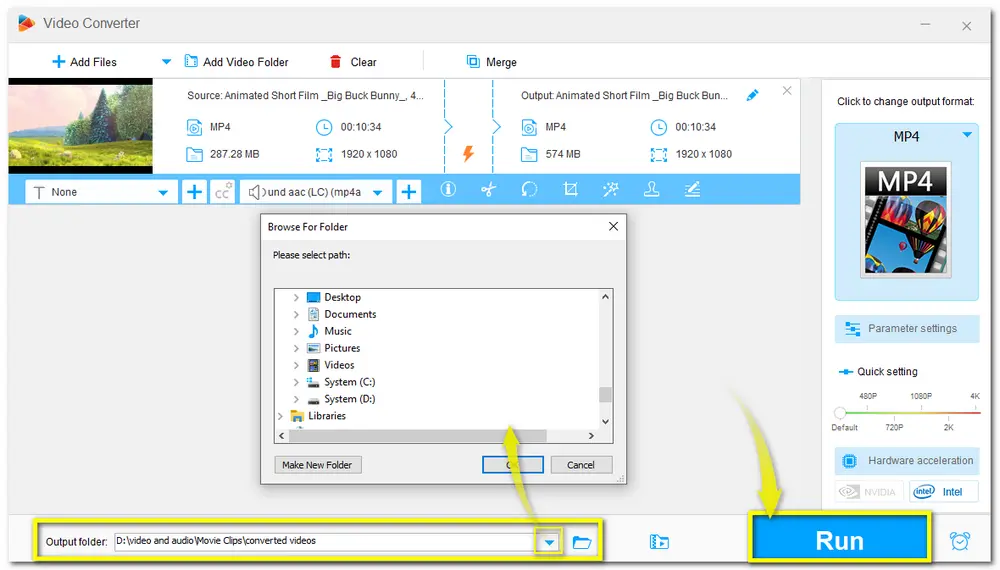The height and width of the screenshot is (570, 1000).
Task: Confirm with OK in Browse dialog
Action: [x=513, y=465]
